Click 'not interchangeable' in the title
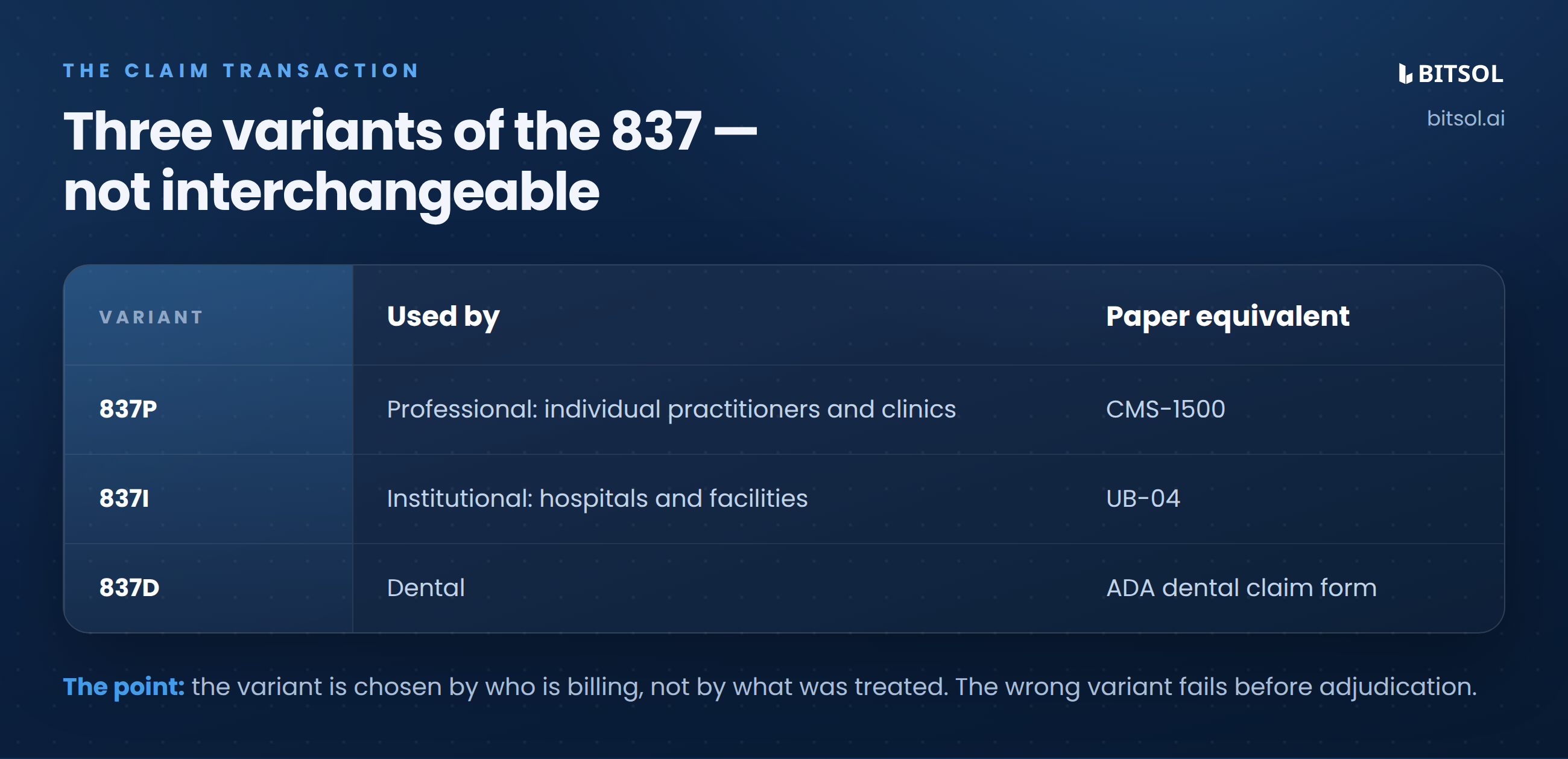 331,192
